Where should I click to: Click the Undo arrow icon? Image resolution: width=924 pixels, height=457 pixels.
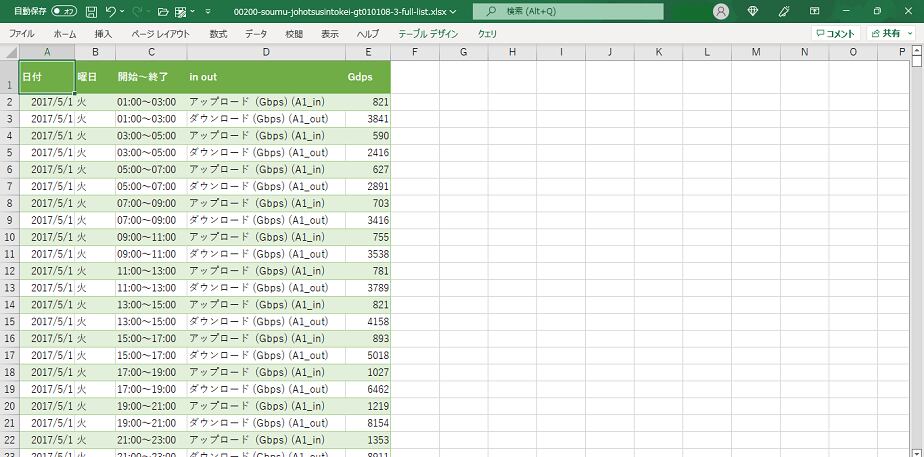[110, 11]
